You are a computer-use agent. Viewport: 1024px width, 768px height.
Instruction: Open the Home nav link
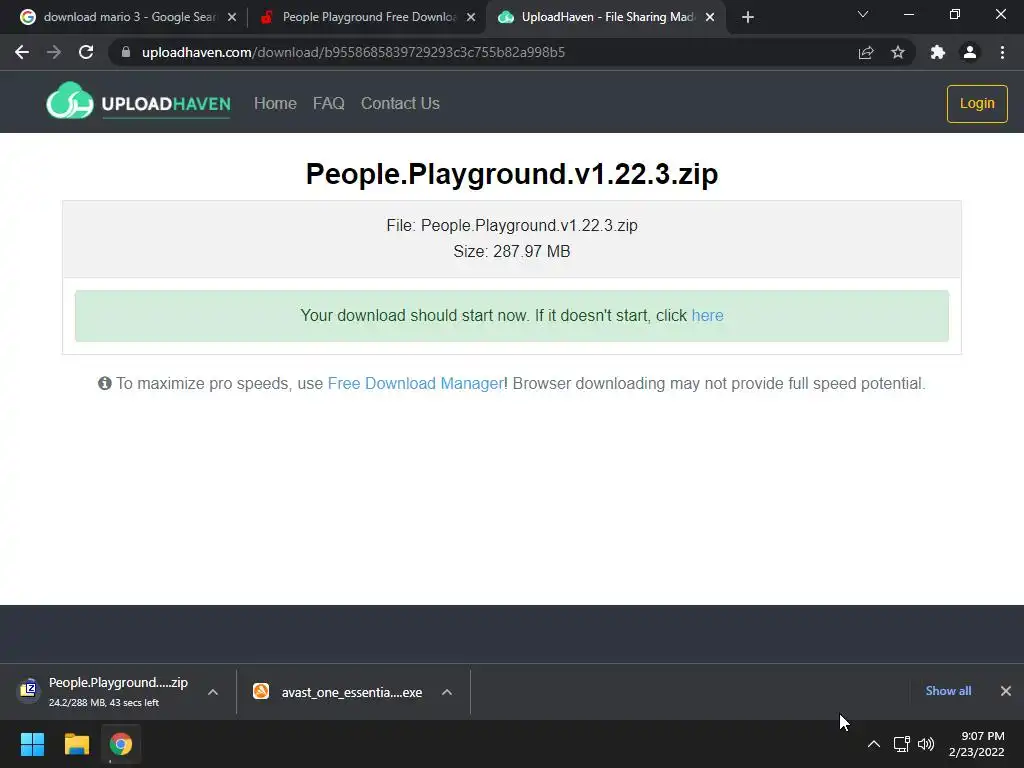coord(275,103)
